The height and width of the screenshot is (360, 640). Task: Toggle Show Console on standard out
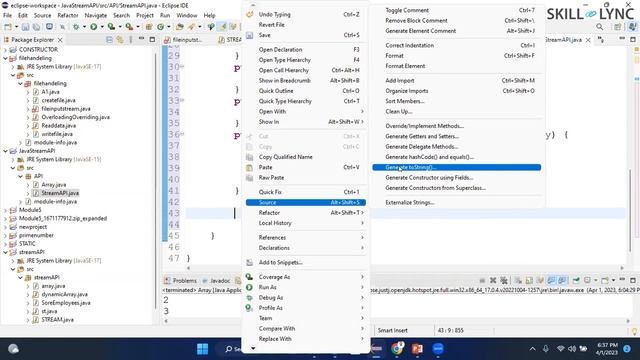[x=551, y=280]
